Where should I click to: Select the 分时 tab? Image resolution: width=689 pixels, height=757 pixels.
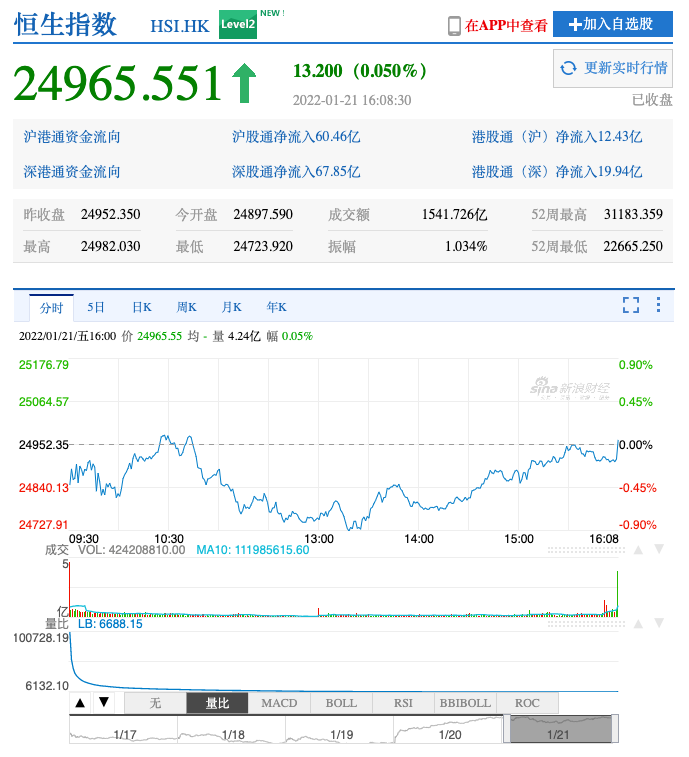[x=51, y=308]
